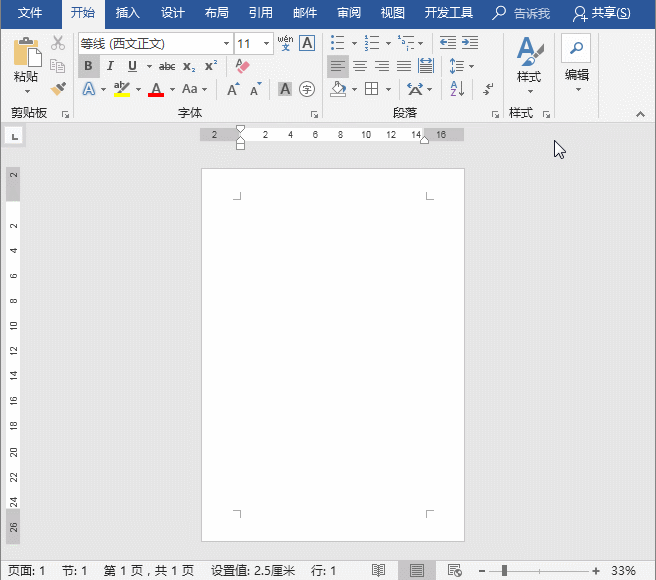Click the Cut scissors icon
656x580 pixels.
58,43
